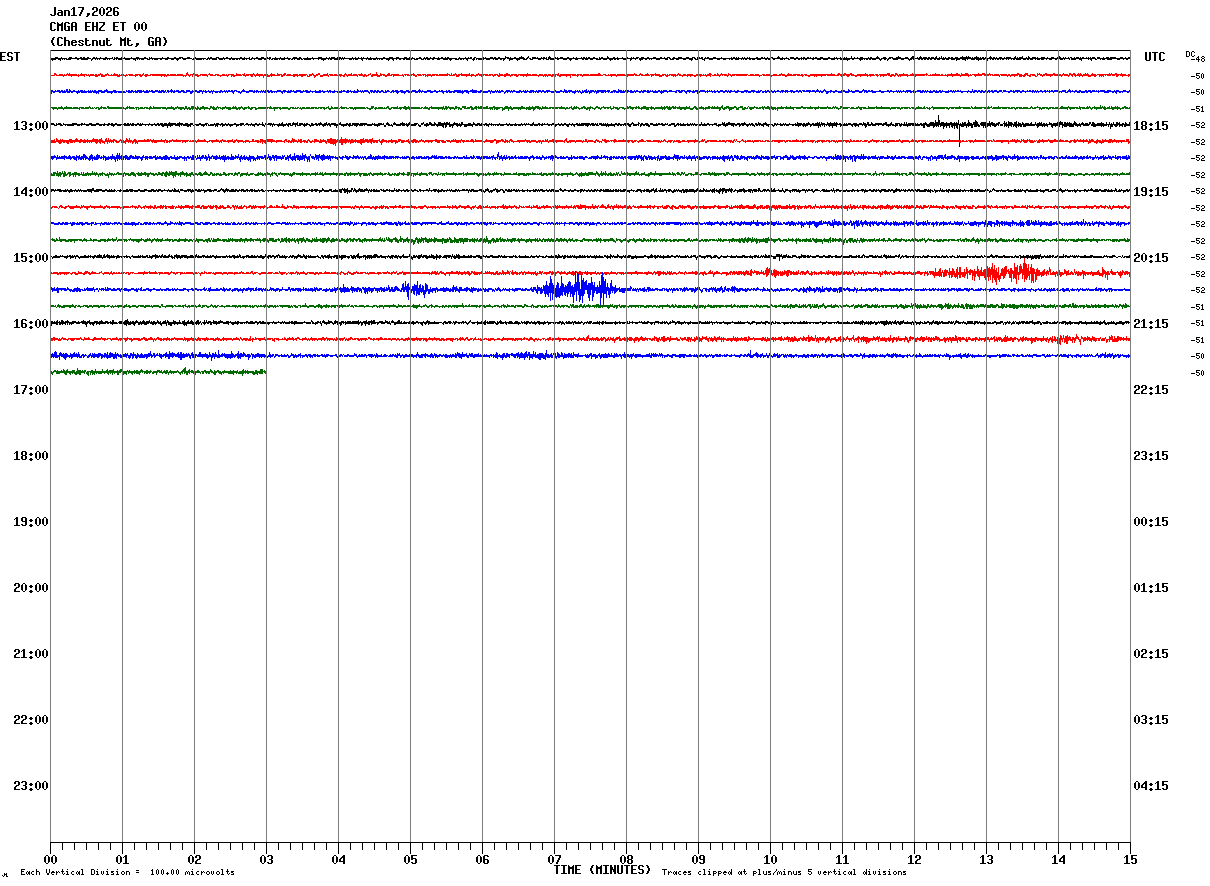1210x886 pixels.
Task: Click minute 00 on the time axis
Action: tap(50, 860)
